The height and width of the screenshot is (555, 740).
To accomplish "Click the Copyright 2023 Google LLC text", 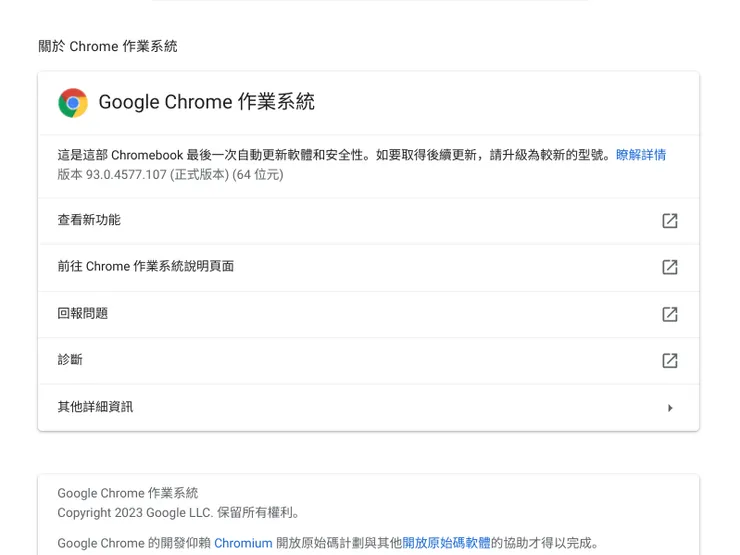I will [178, 513].
